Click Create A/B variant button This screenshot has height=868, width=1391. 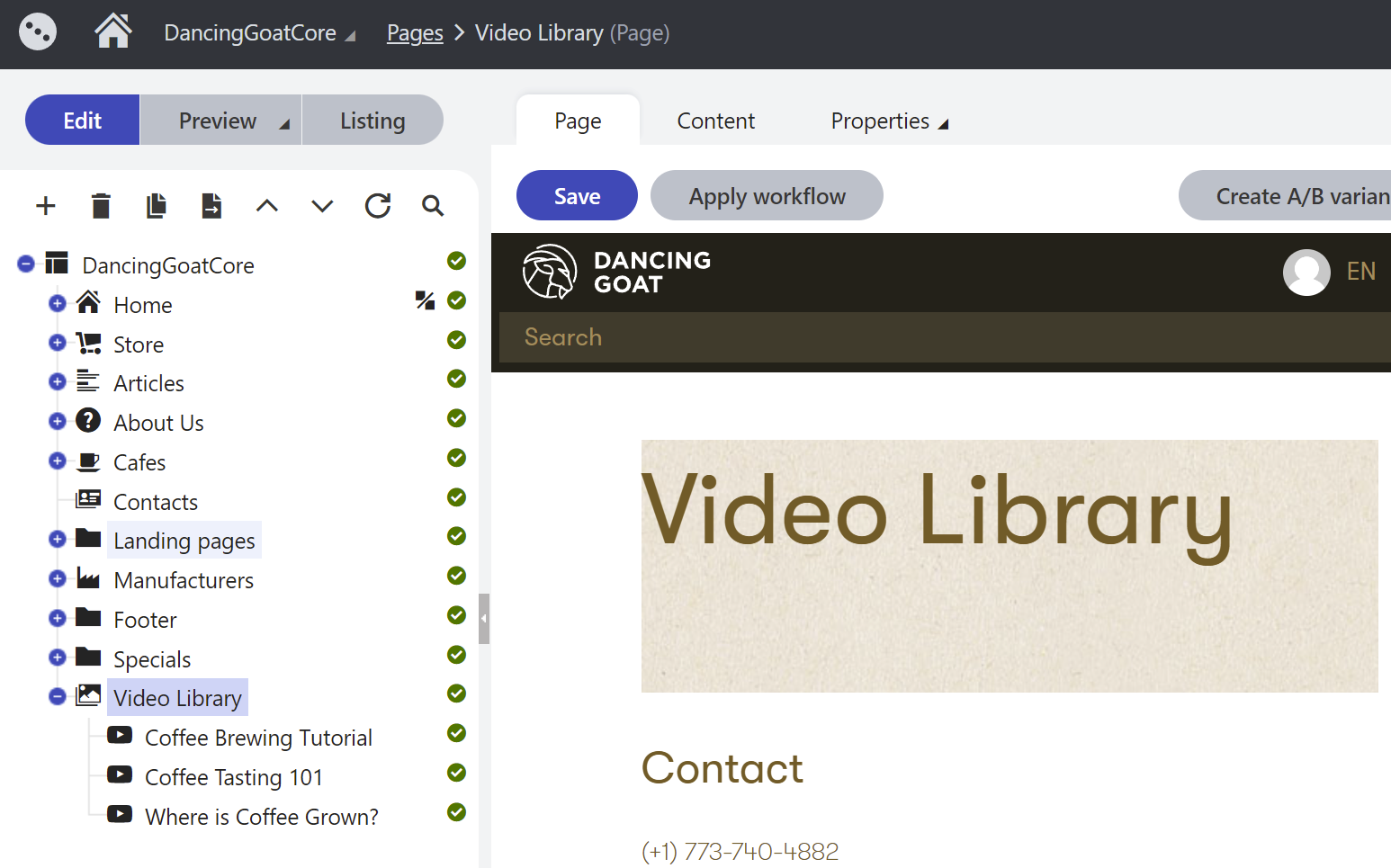click(1287, 195)
